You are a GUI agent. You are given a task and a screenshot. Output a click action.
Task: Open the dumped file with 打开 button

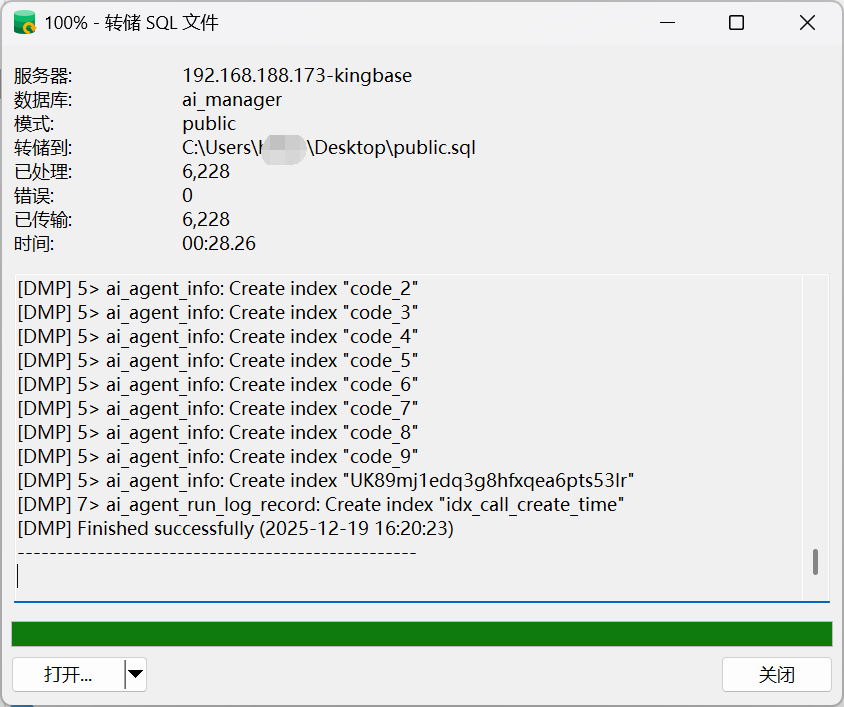(x=68, y=674)
